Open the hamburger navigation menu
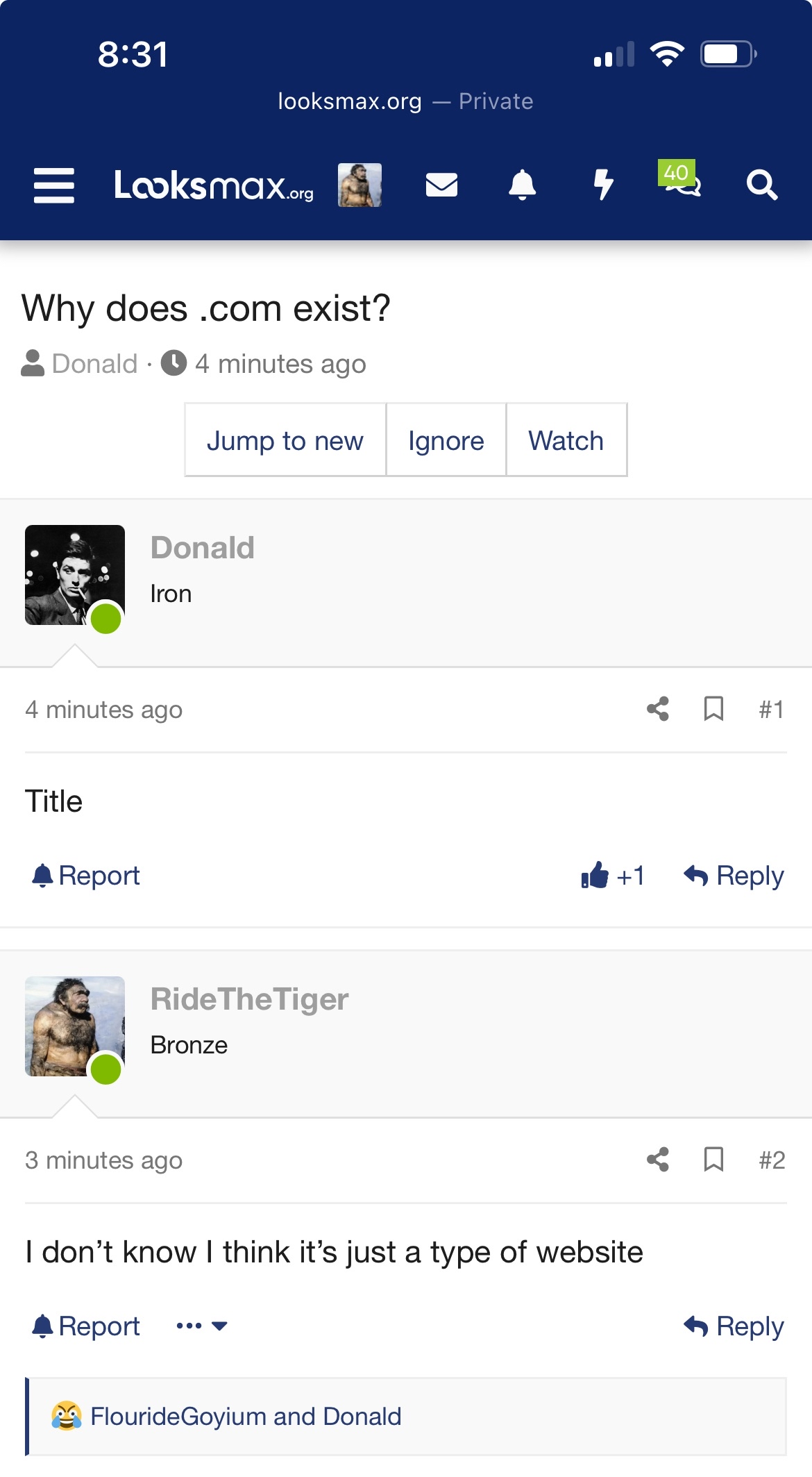 pos(53,185)
